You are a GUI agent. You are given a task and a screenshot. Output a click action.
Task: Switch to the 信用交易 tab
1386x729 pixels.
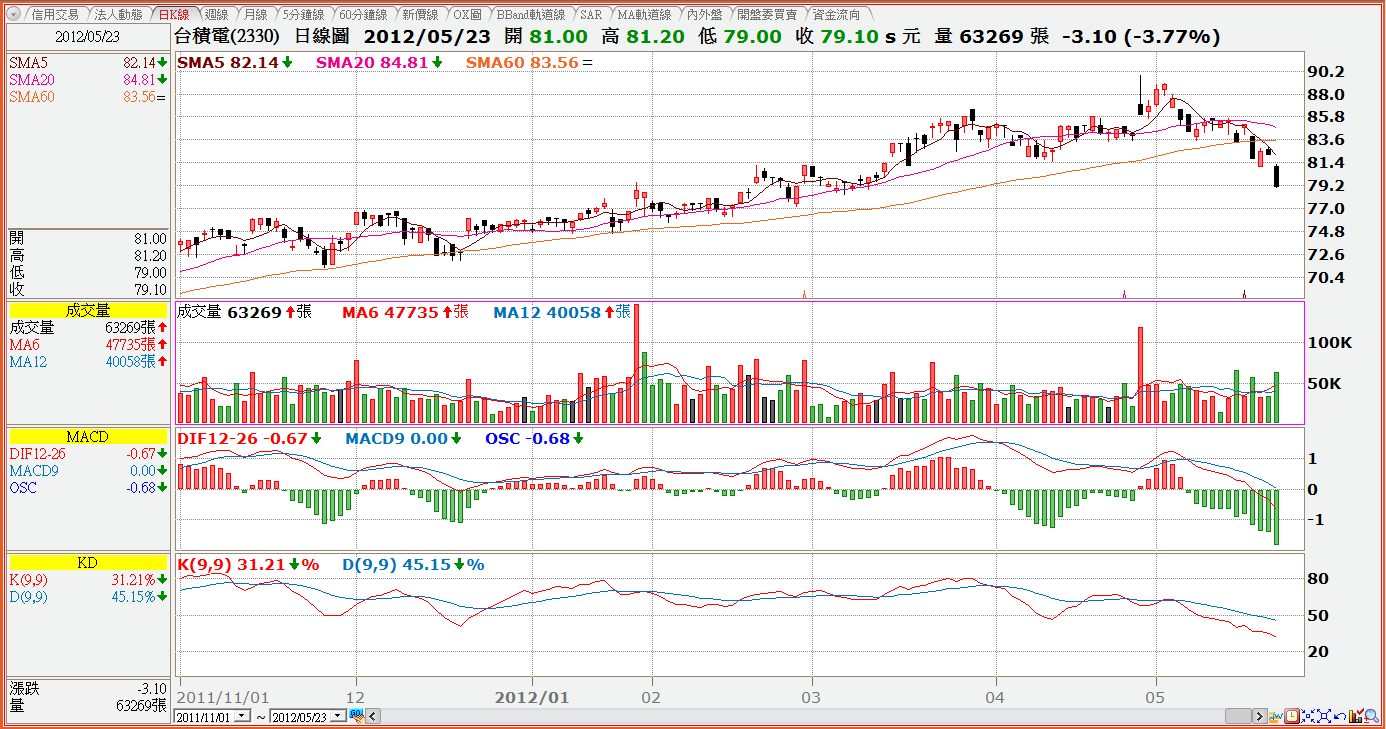[x=55, y=15]
